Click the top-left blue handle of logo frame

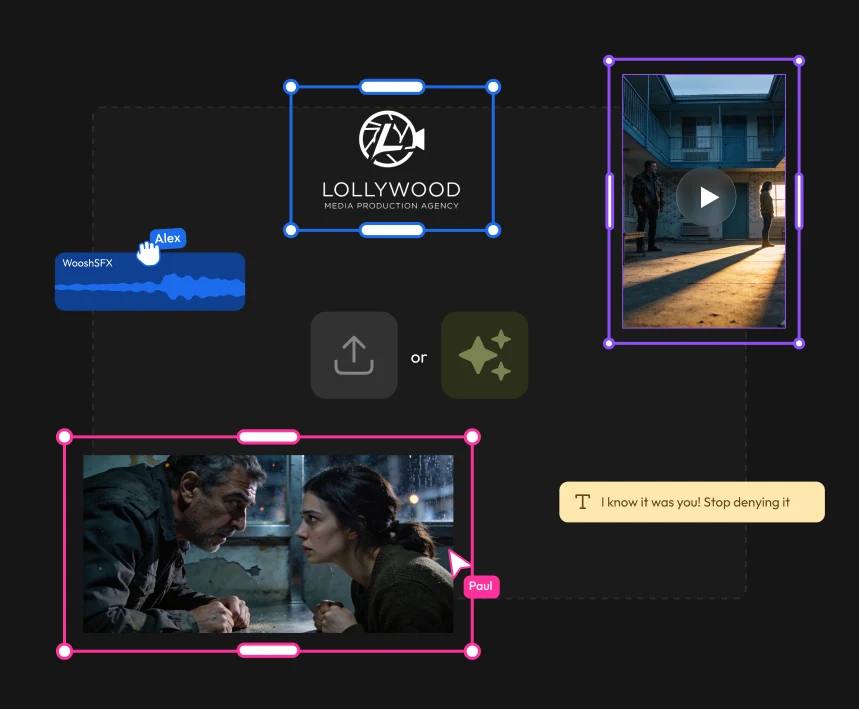(x=291, y=87)
